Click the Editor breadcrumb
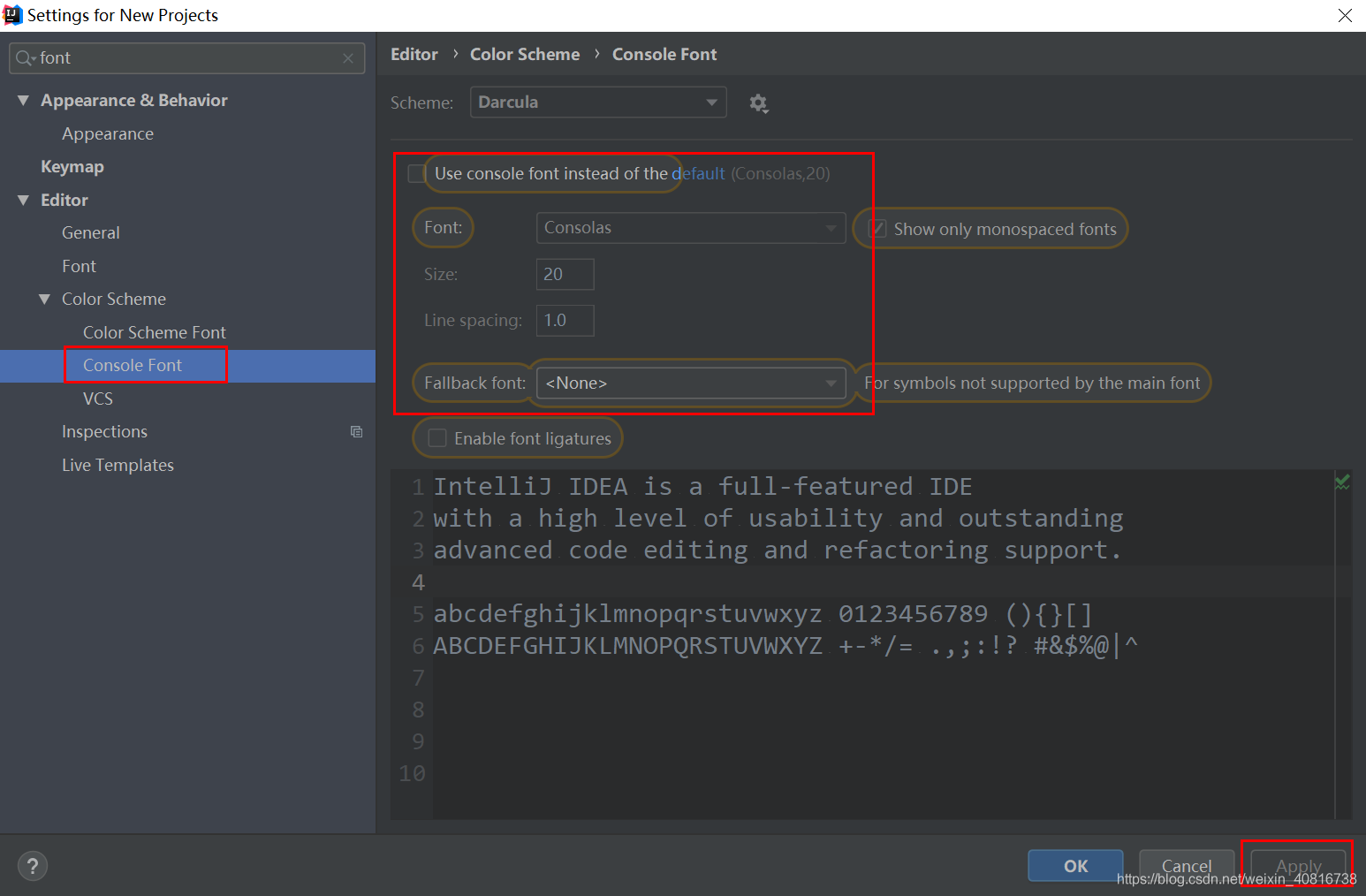 [414, 55]
